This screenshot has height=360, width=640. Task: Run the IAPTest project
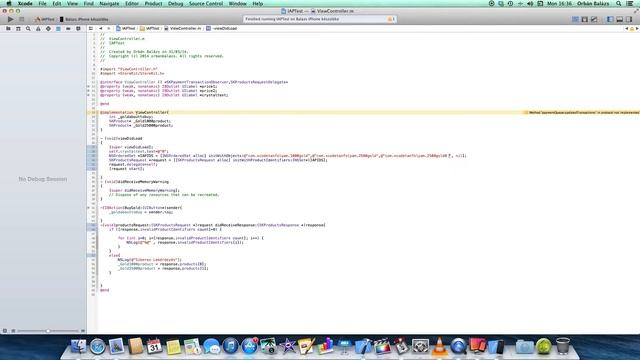11,19
